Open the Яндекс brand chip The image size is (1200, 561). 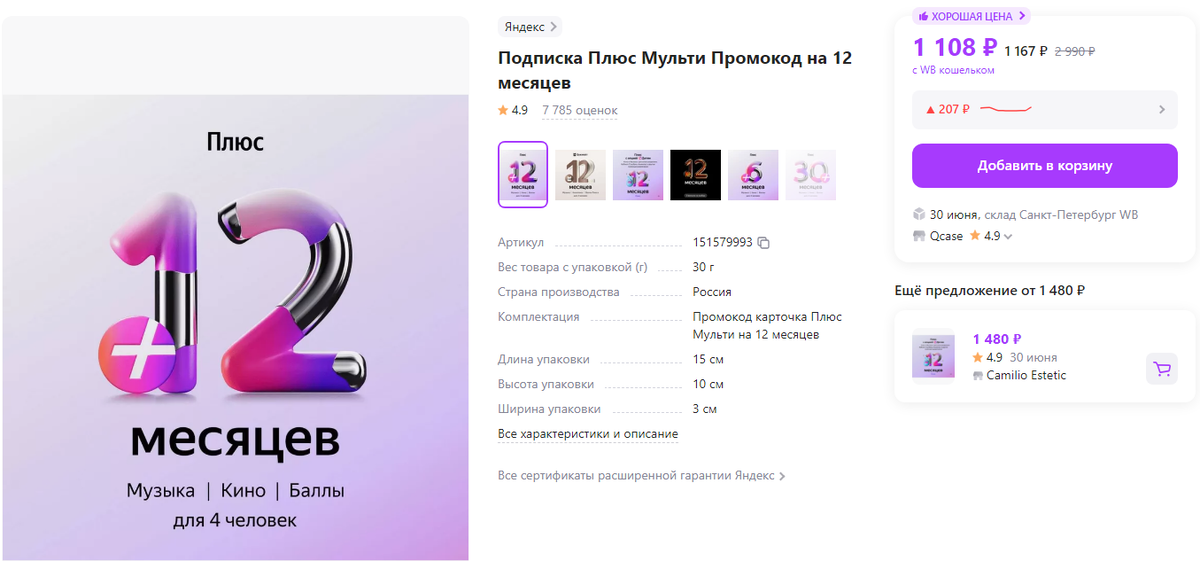pyautogui.click(x=531, y=27)
